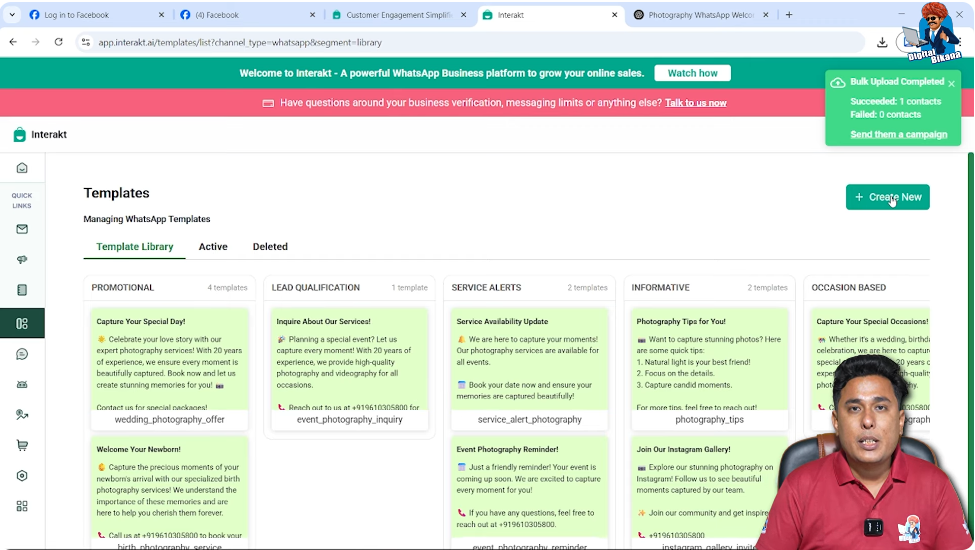Select the highlighted templates icon in sidebar
Image resolution: width=975 pixels, height=550 pixels.
click(22, 323)
